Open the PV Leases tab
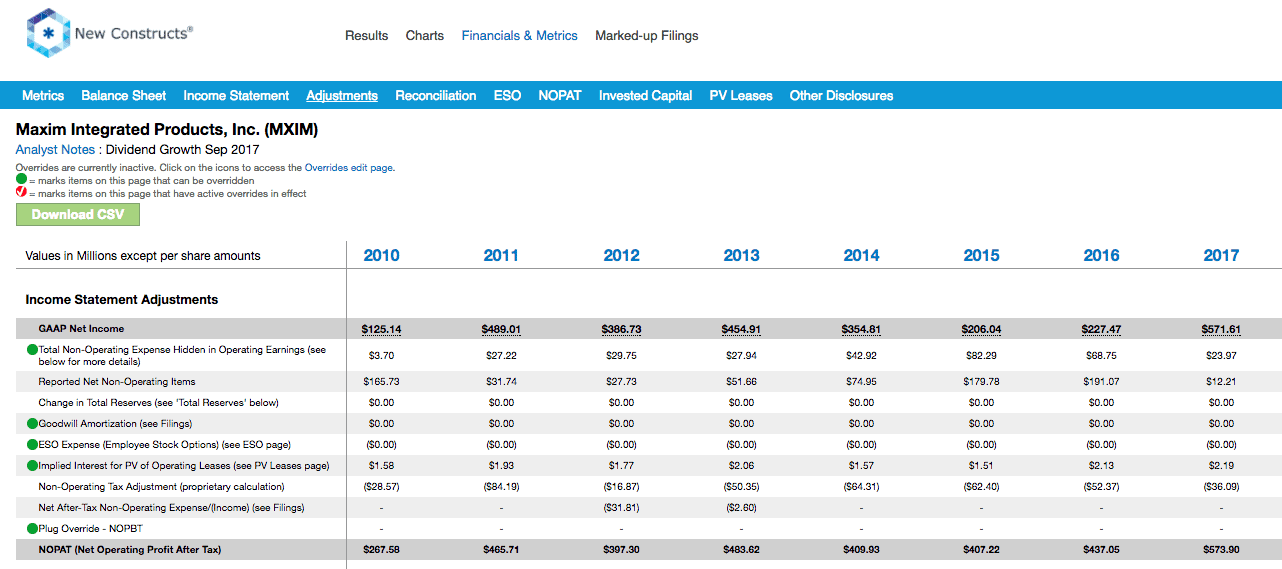The height and width of the screenshot is (569, 1282). tap(741, 96)
